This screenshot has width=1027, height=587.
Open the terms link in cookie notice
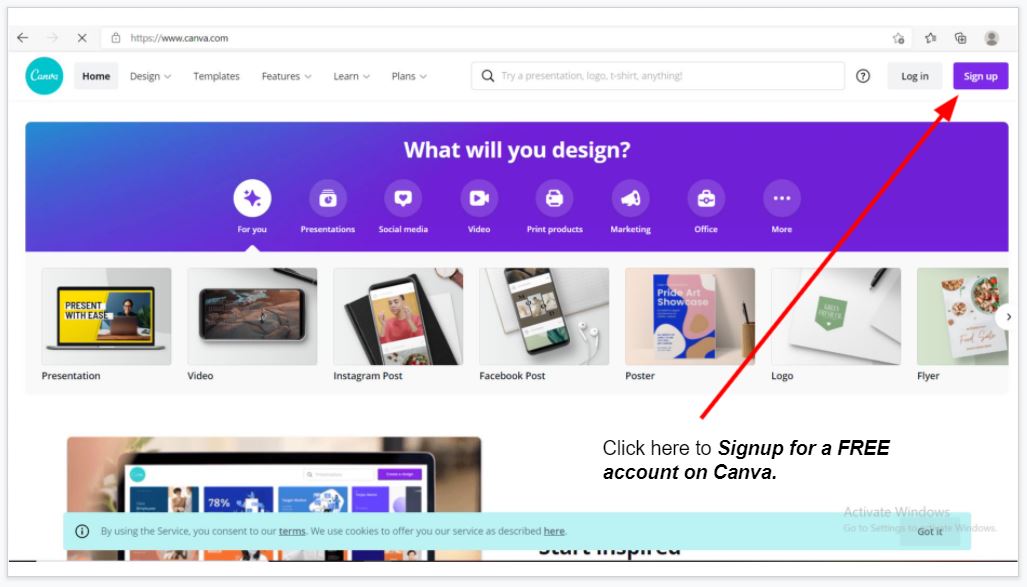[x=292, y=531]
